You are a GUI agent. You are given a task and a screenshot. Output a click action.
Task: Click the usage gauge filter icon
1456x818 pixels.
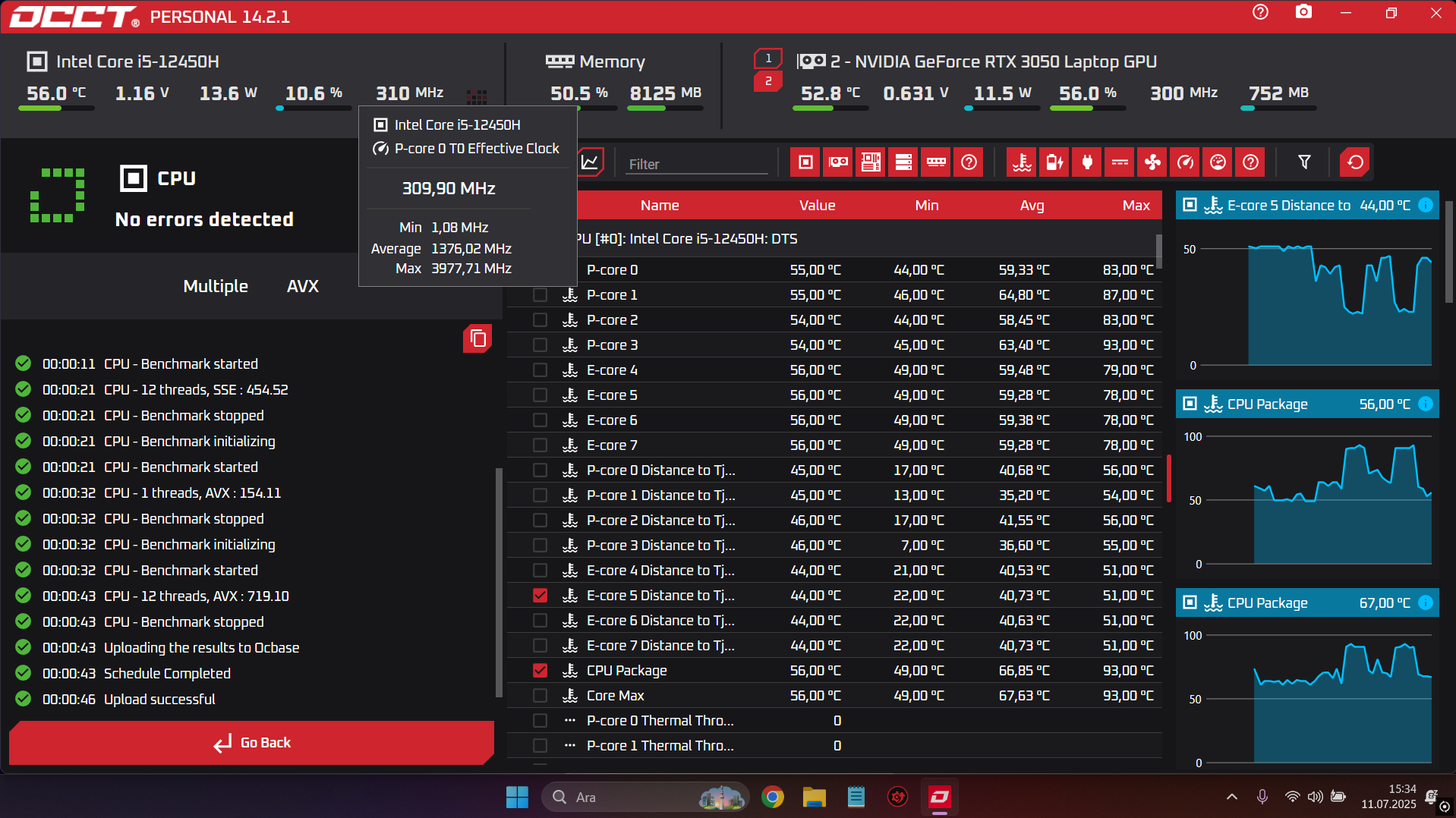tap(1218, 162)
